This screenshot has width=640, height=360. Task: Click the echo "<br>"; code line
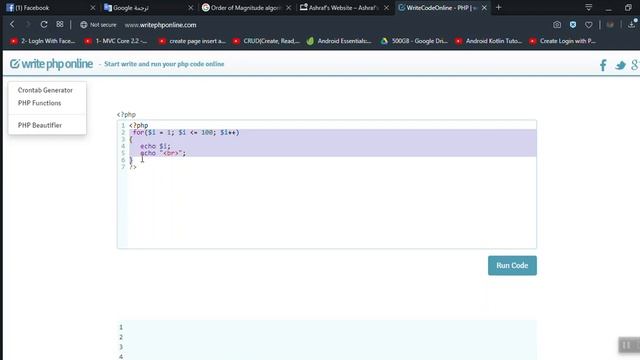click(163, 153)
